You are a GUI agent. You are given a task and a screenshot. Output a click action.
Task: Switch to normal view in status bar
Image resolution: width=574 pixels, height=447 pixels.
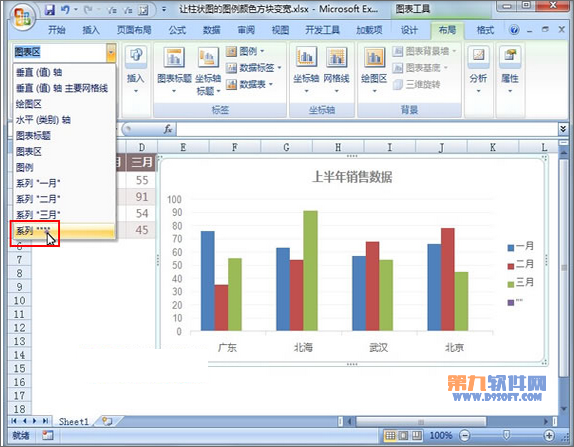tap(390, 435)
